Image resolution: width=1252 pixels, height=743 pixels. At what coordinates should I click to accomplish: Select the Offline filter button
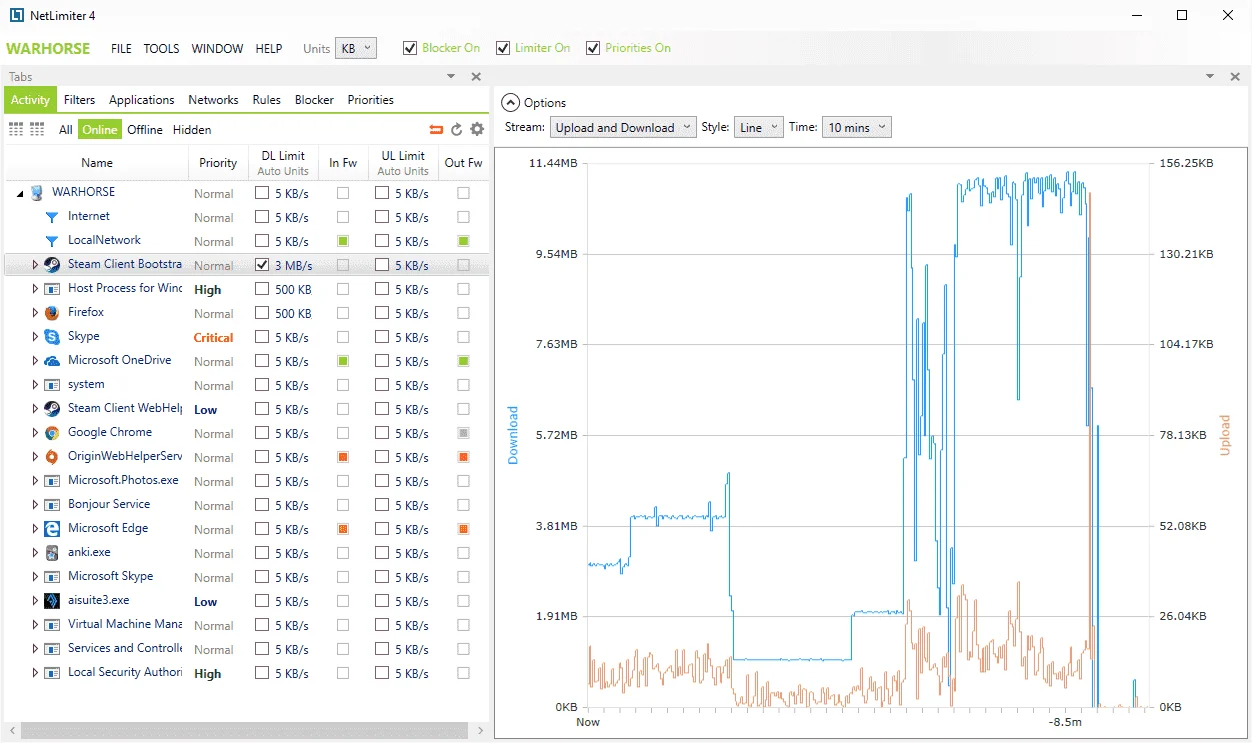[145, 129]
